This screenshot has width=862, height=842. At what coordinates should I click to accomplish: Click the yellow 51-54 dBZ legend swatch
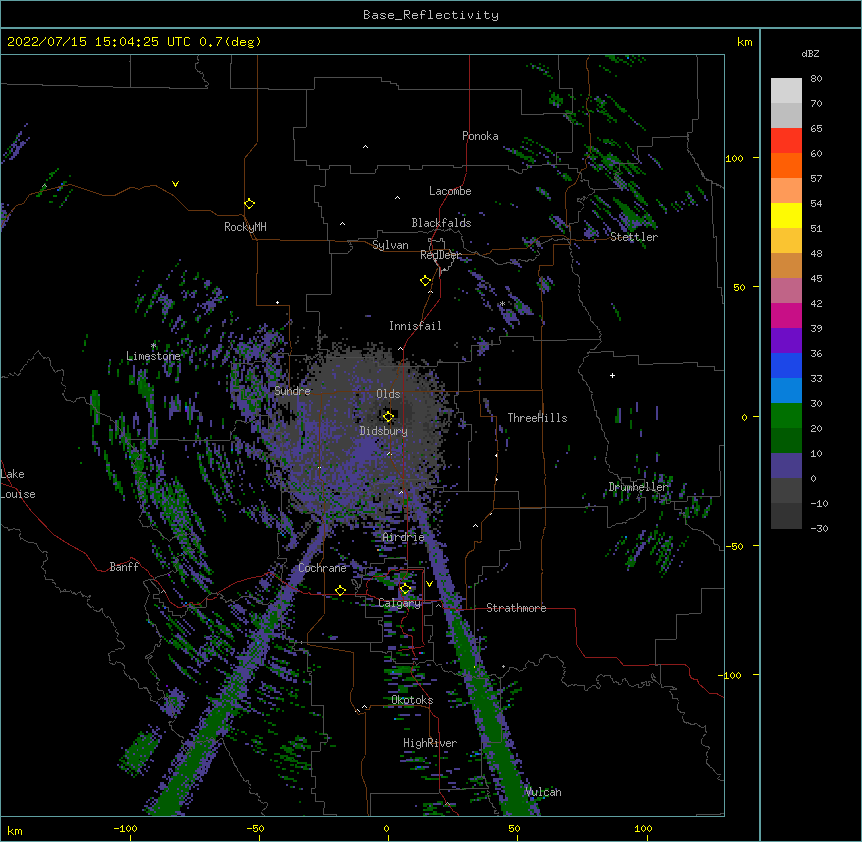point(786,216)
